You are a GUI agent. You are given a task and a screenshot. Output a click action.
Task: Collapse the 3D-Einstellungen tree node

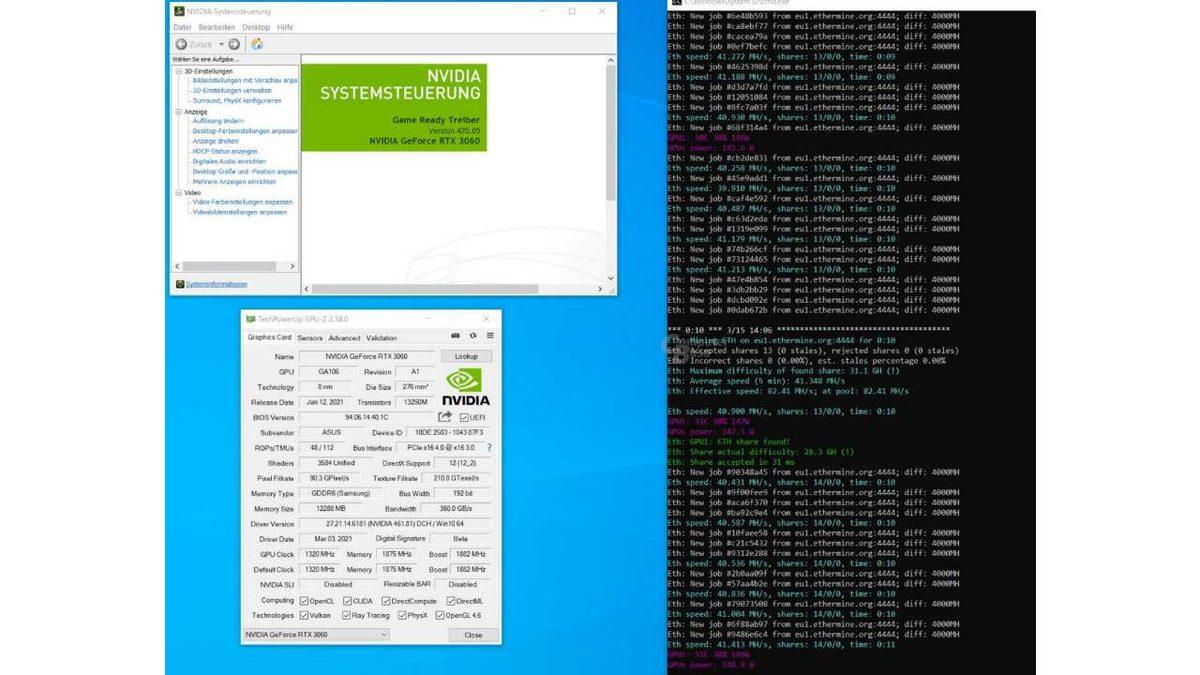(x=178, y=71)
